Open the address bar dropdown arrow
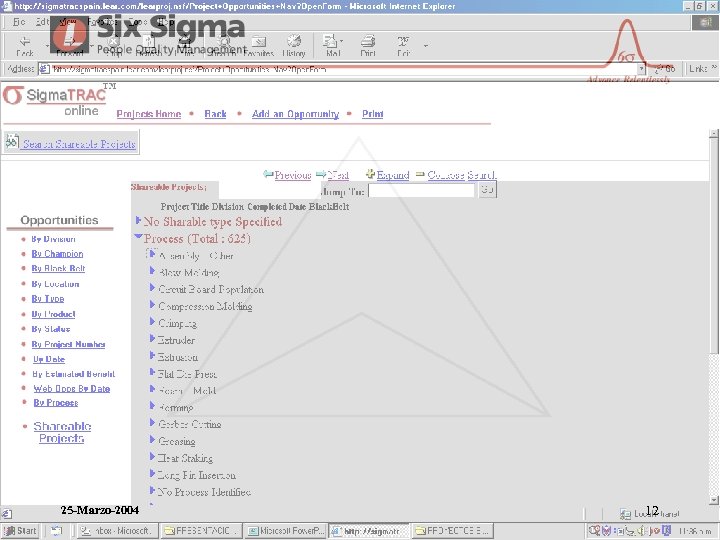 tap(641, 69)
